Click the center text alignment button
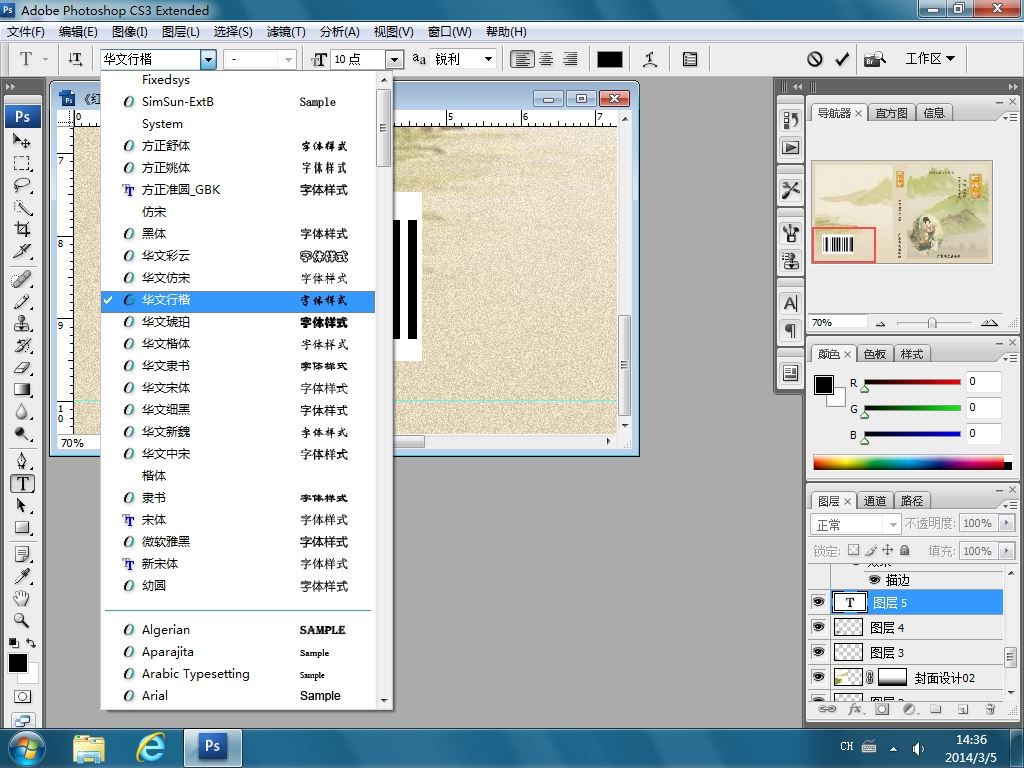 [546, 59]
